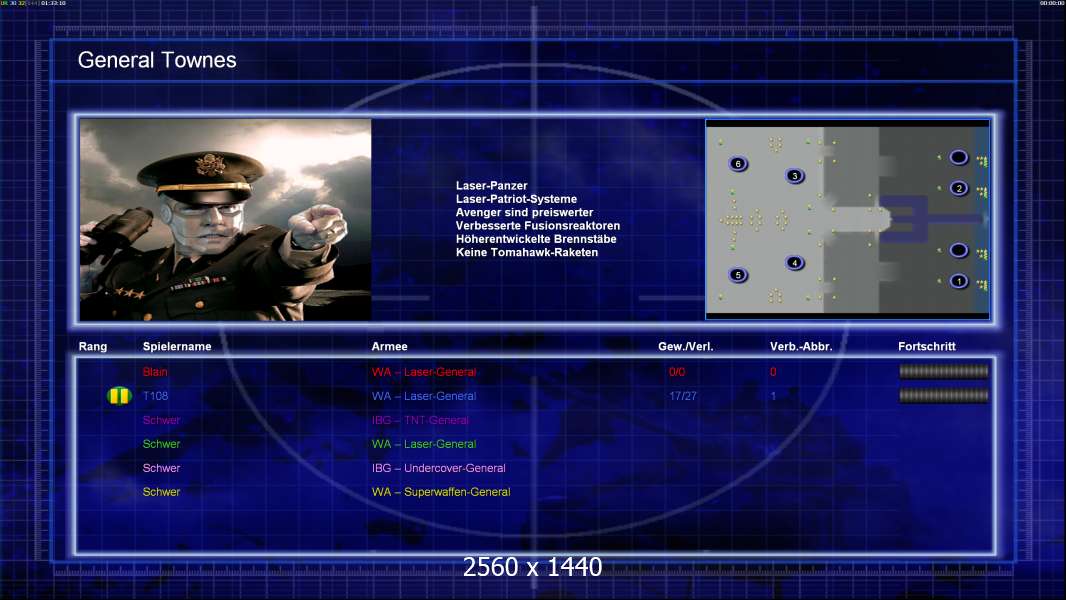
Task: Click Blain's "WA – Laser-General" army entry
Action: pos(424,372)
